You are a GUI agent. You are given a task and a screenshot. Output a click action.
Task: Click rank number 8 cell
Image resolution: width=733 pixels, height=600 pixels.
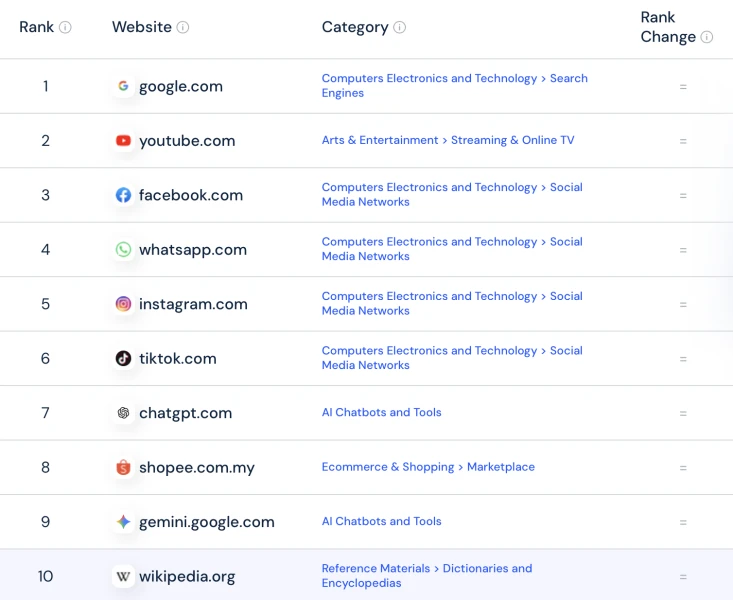point(45,467)
